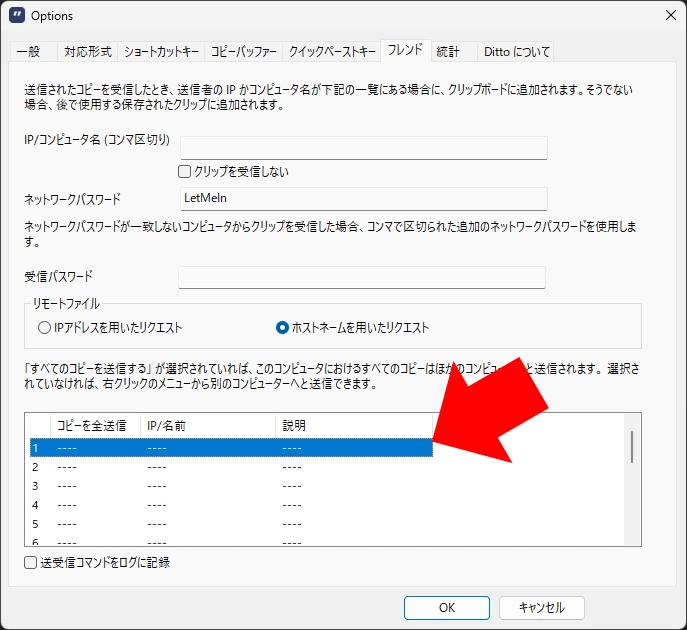
Task: Click the Ditto icon in title bar
Action: click(16, 16)
